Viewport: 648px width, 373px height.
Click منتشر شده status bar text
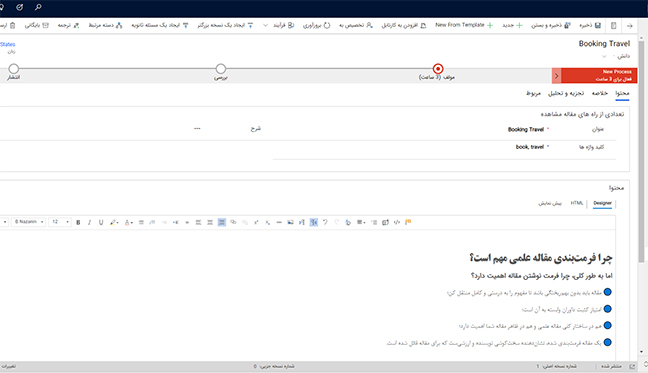coord(611,366)
